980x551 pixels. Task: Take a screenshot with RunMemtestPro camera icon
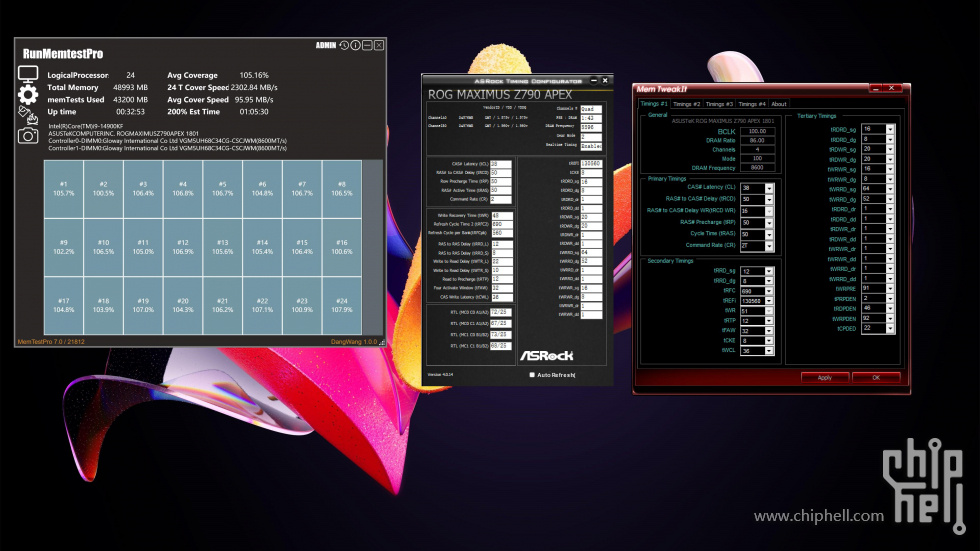[x=28, y=136]
